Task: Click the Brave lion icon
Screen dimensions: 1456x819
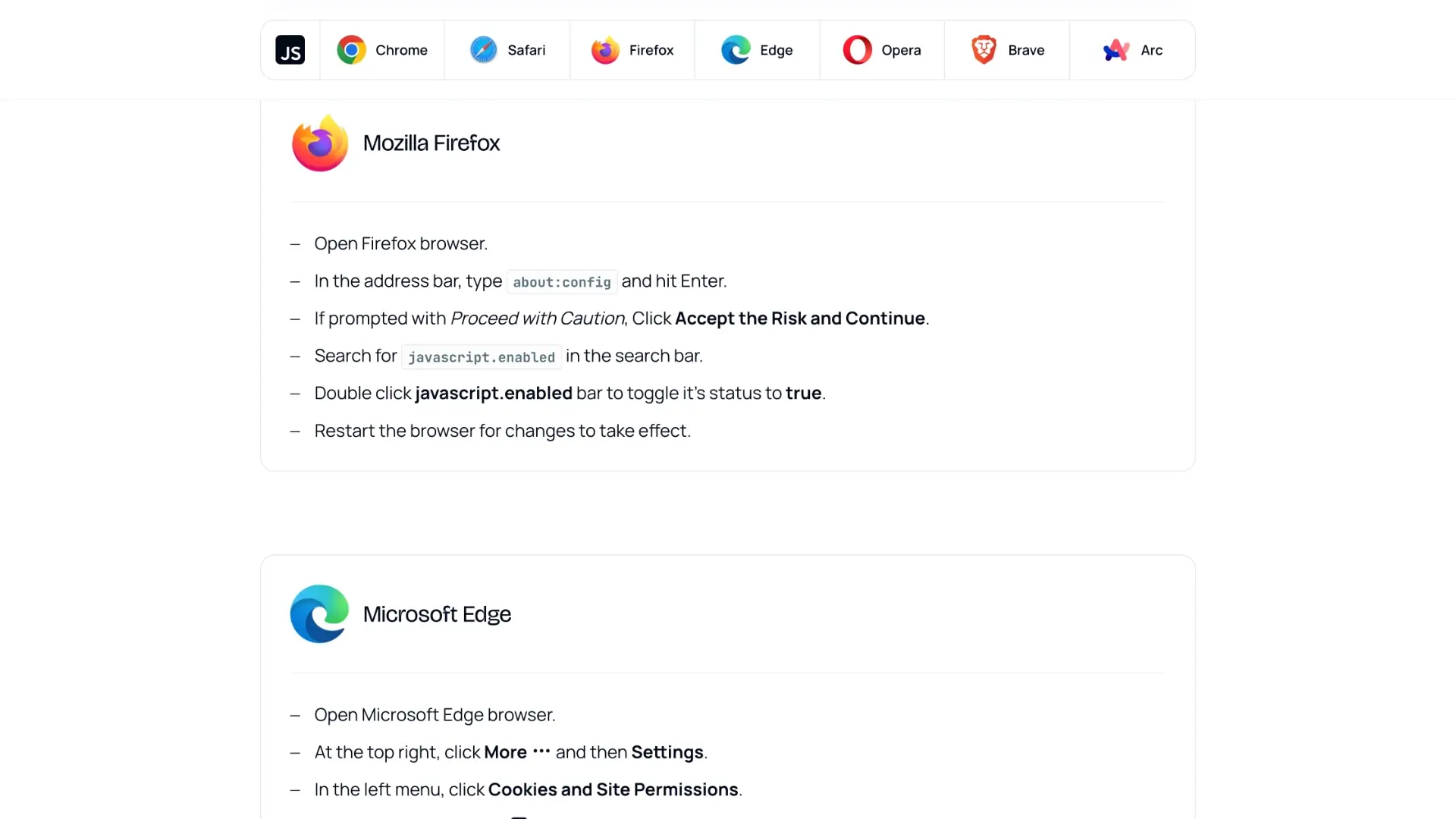Action: [984, 50]
